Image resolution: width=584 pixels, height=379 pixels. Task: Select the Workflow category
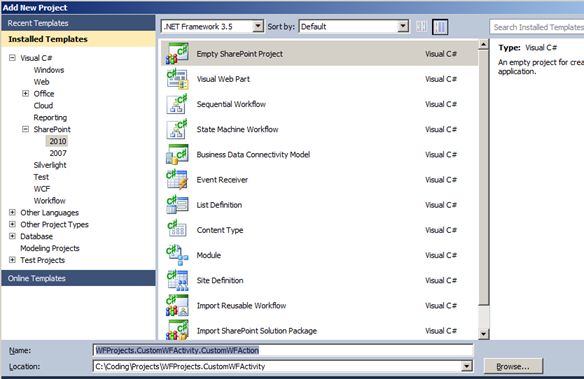50,201
